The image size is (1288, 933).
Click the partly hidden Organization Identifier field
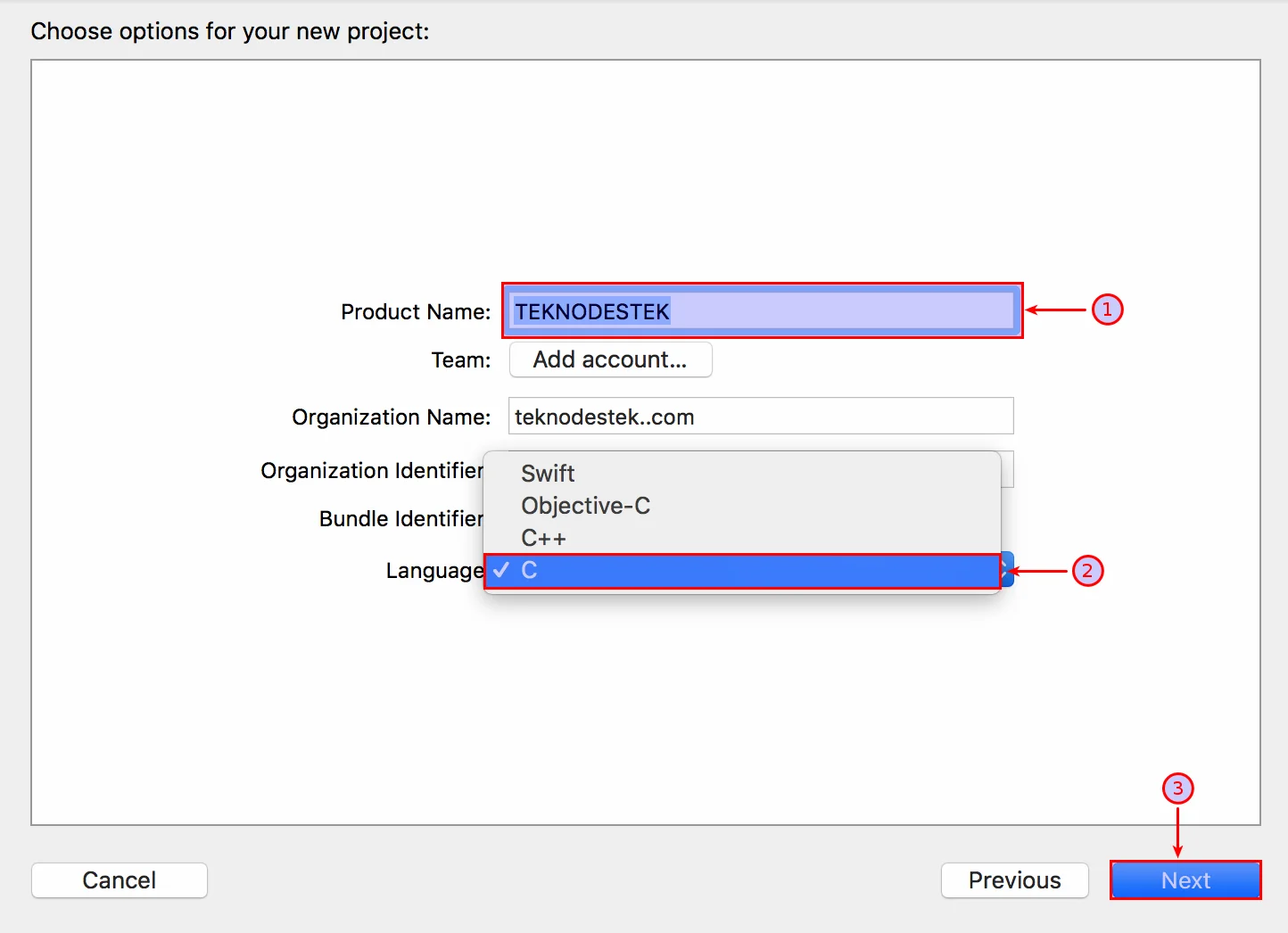[x=1007, y=470]
